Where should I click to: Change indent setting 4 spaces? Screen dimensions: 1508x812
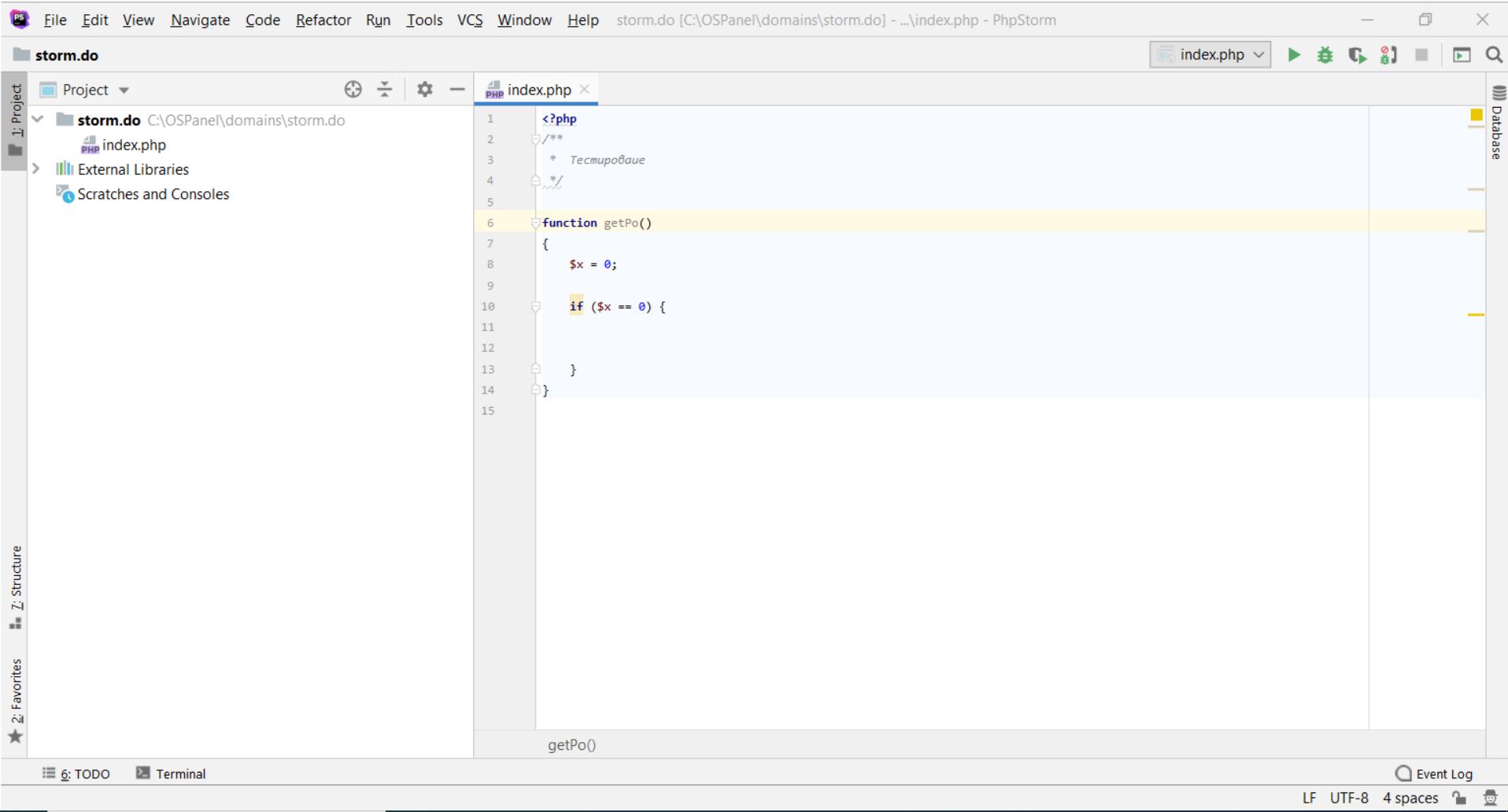point(1410,798)
